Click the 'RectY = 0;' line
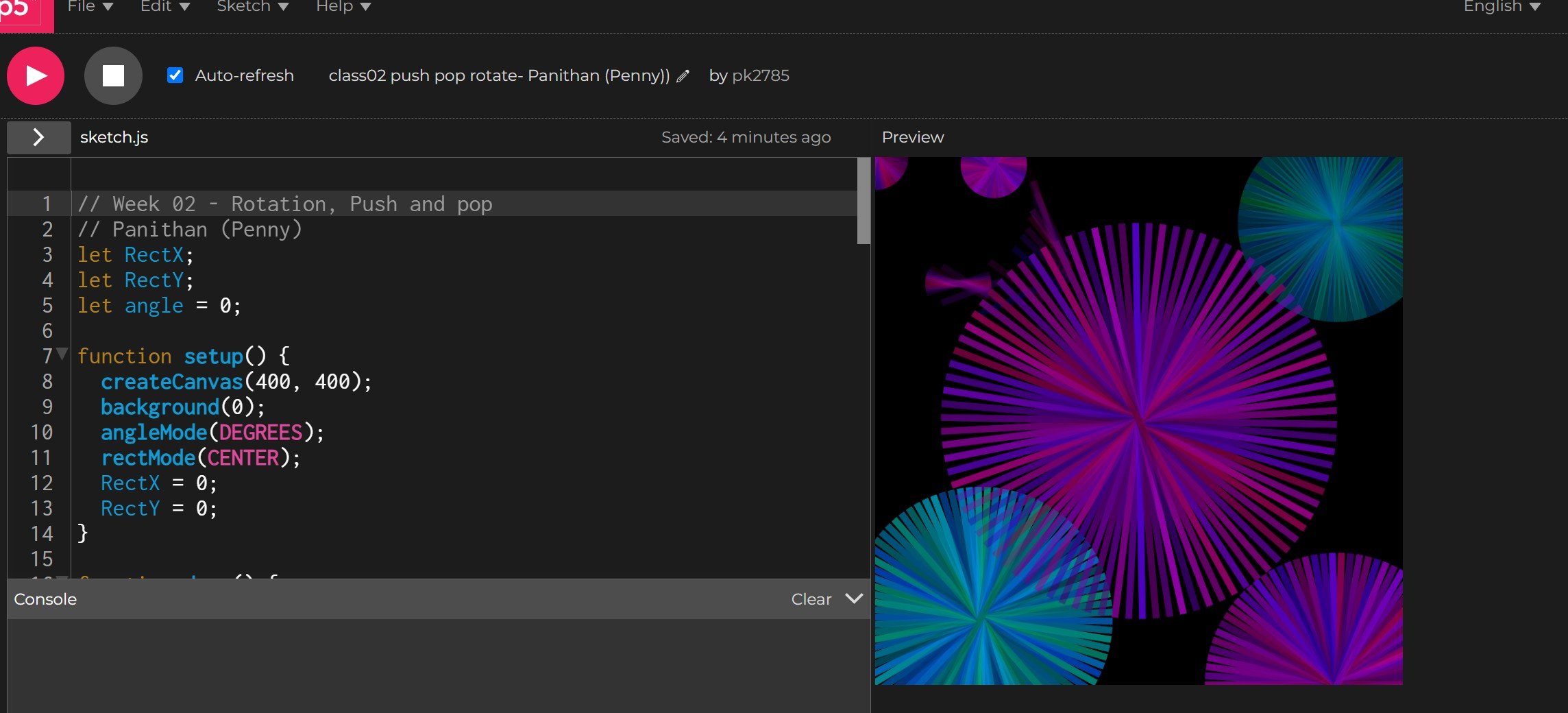Viewport: 1568px width, 713px height. point(159,508)
